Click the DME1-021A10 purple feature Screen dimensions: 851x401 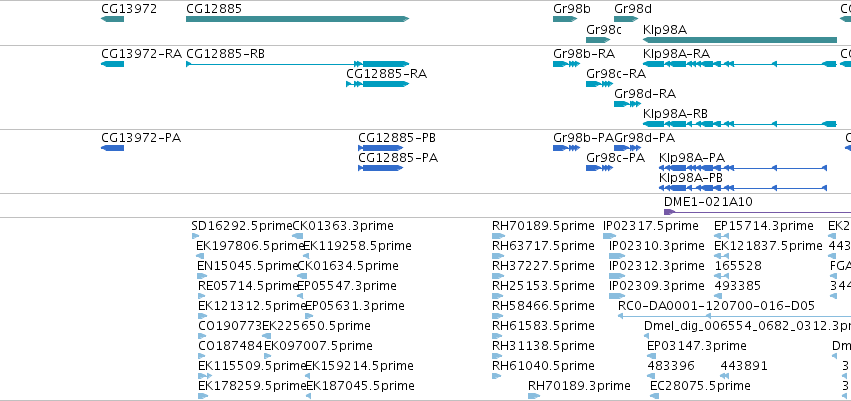click(758, 212)
